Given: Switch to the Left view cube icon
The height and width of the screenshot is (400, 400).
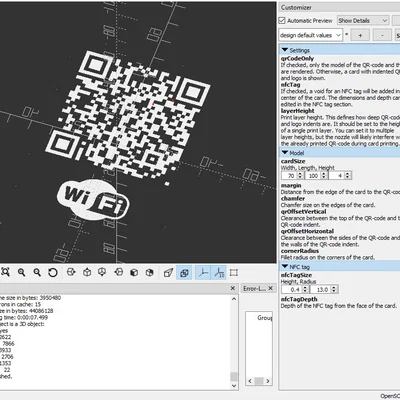Looking at the screenshot, I should click(x=119, y=272).
